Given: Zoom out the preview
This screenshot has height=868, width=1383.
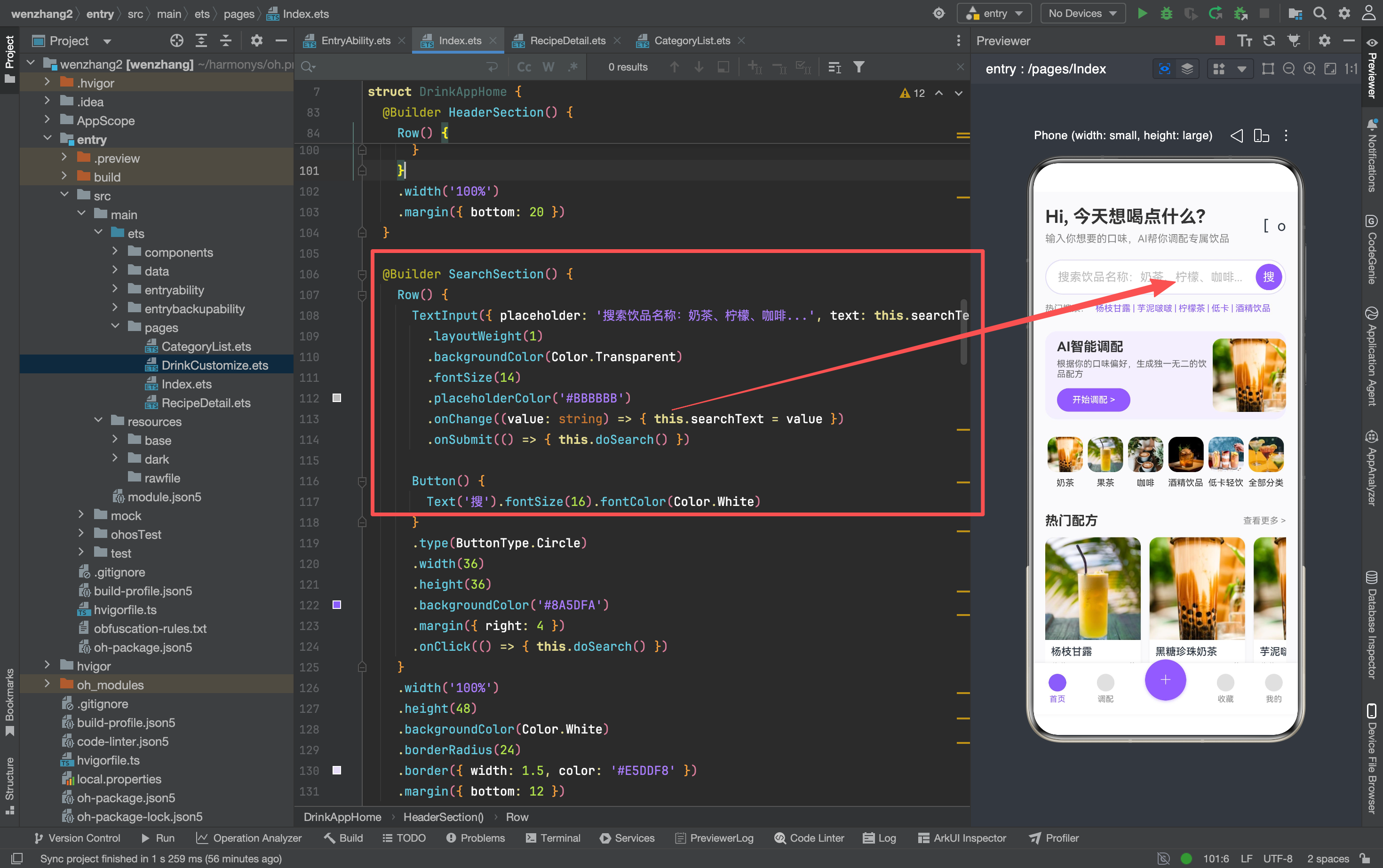Looking at the screenshot, I should (1289, 69).
